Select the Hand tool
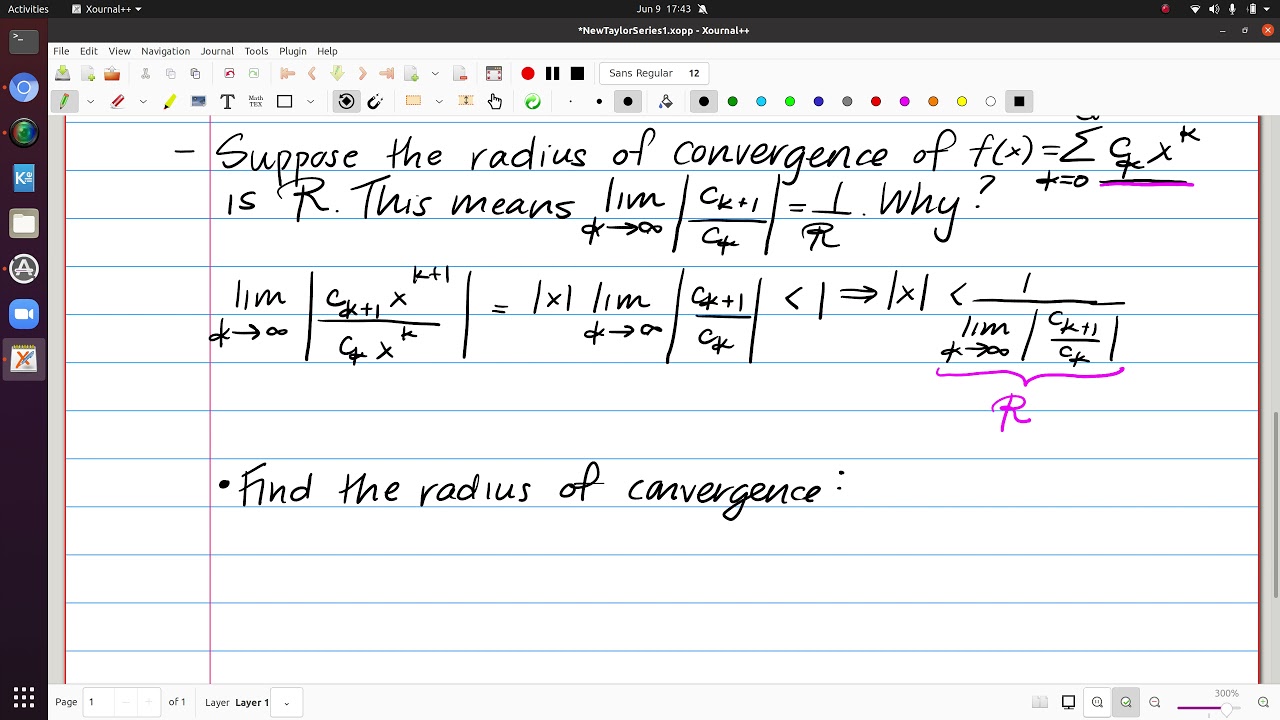Screen dimensions: 1280x720 pos(495,101)
